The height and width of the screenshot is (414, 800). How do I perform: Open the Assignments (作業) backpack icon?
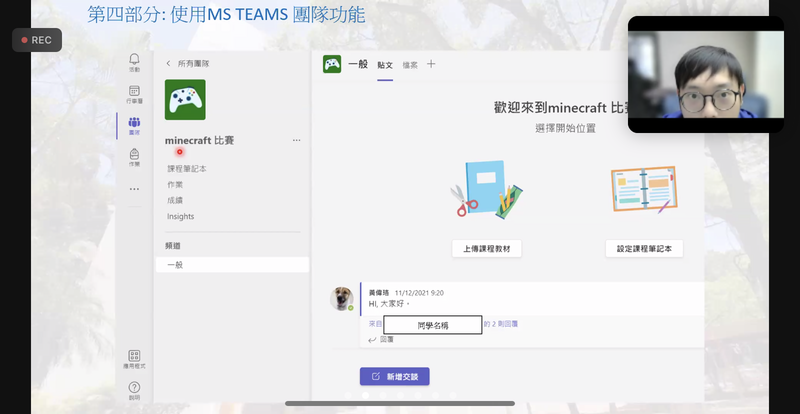click(134, 157)
